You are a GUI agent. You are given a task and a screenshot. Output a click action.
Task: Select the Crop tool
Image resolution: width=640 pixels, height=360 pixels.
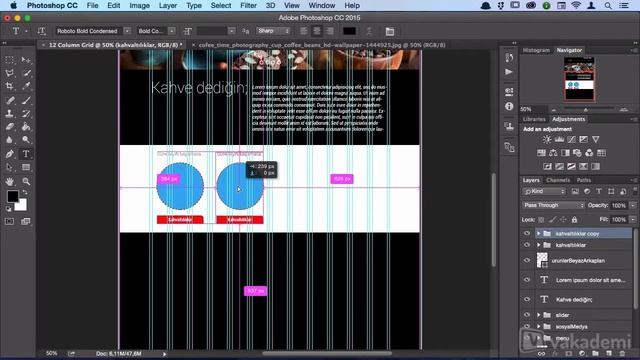[x=9, y=87]
